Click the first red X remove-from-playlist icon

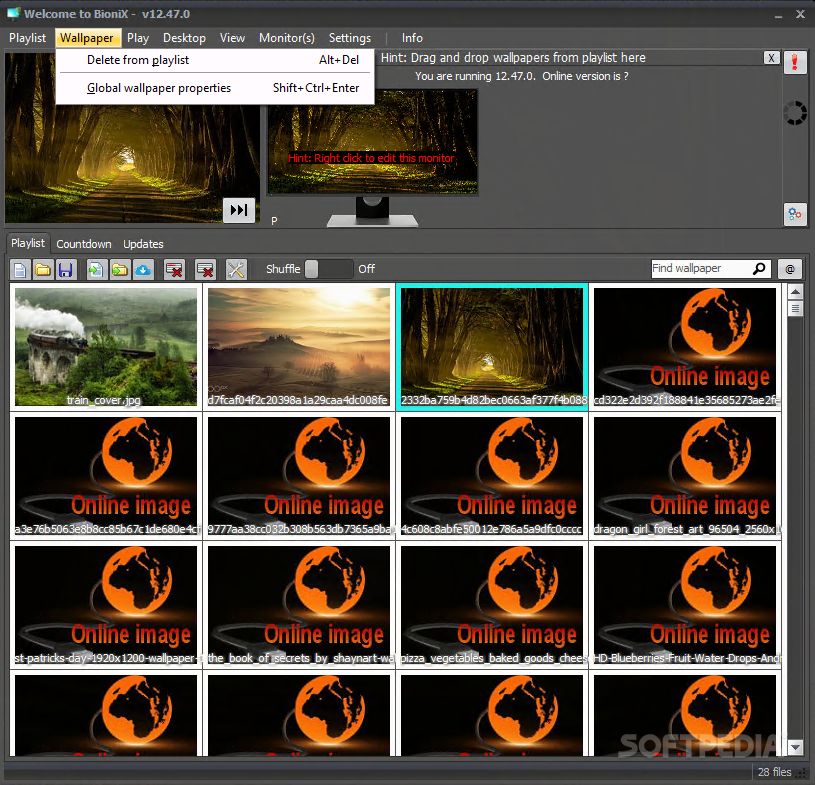pyautogui.click(x=174, y=269)
